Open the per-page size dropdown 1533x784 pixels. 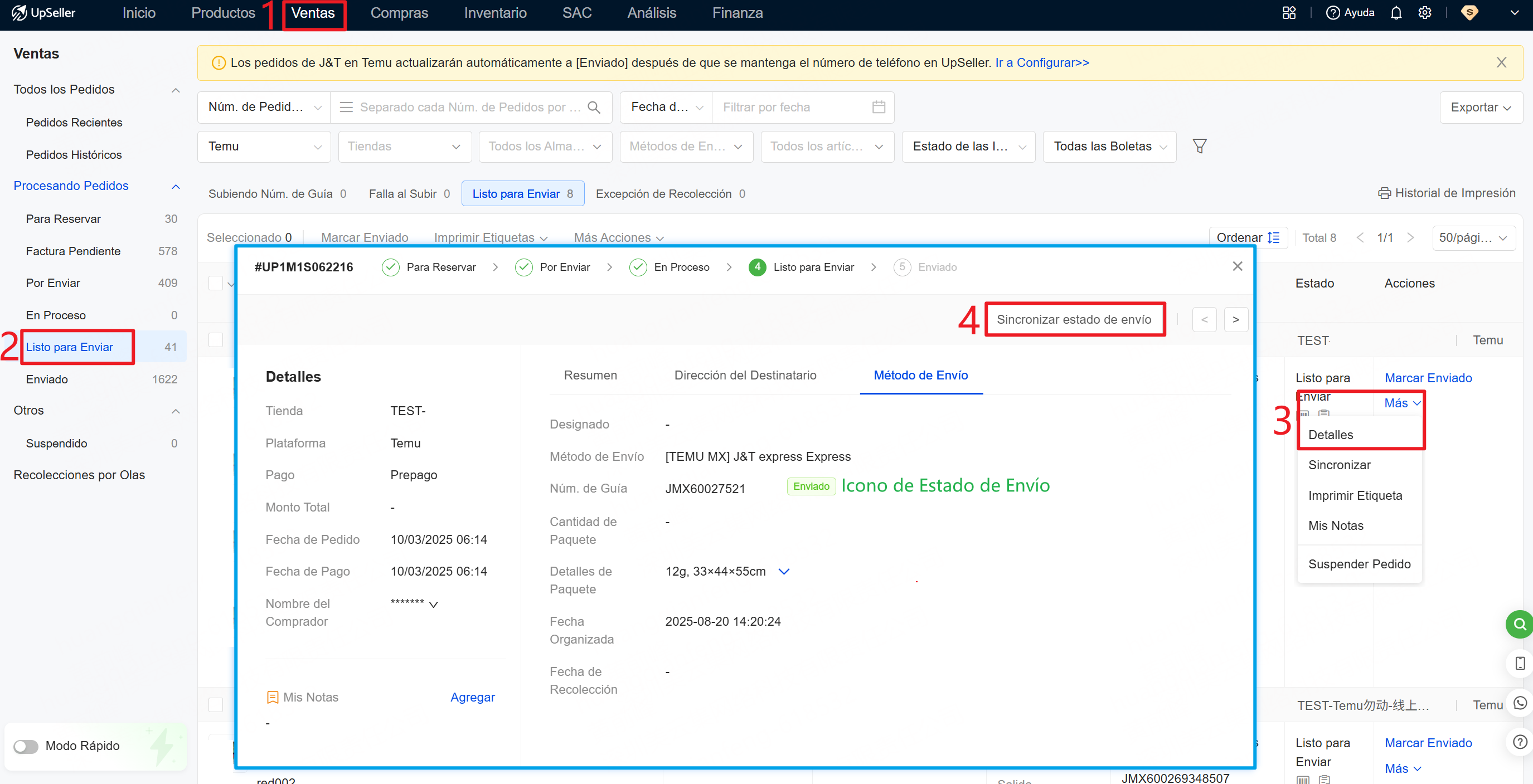click(1473, 237)
